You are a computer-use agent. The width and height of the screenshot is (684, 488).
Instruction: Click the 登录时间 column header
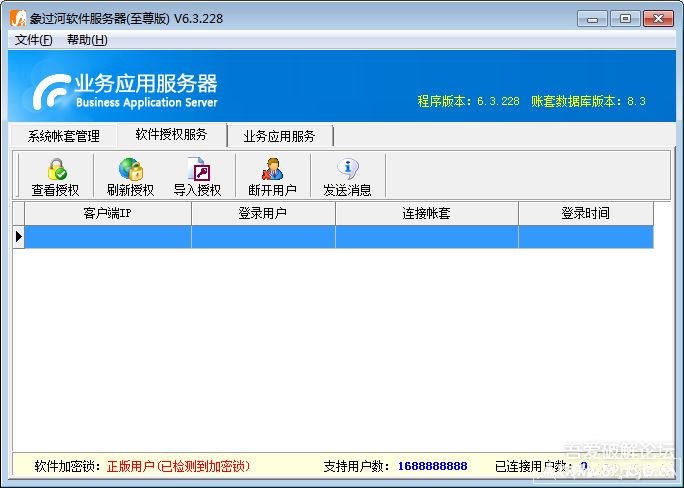586,213
